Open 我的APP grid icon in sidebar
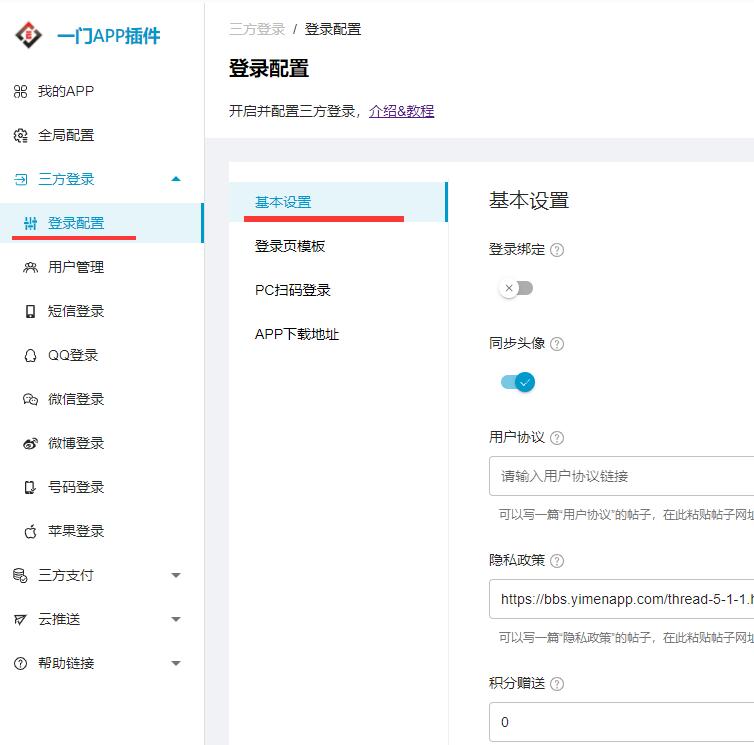754x745 pixels. tap(20, 91)
